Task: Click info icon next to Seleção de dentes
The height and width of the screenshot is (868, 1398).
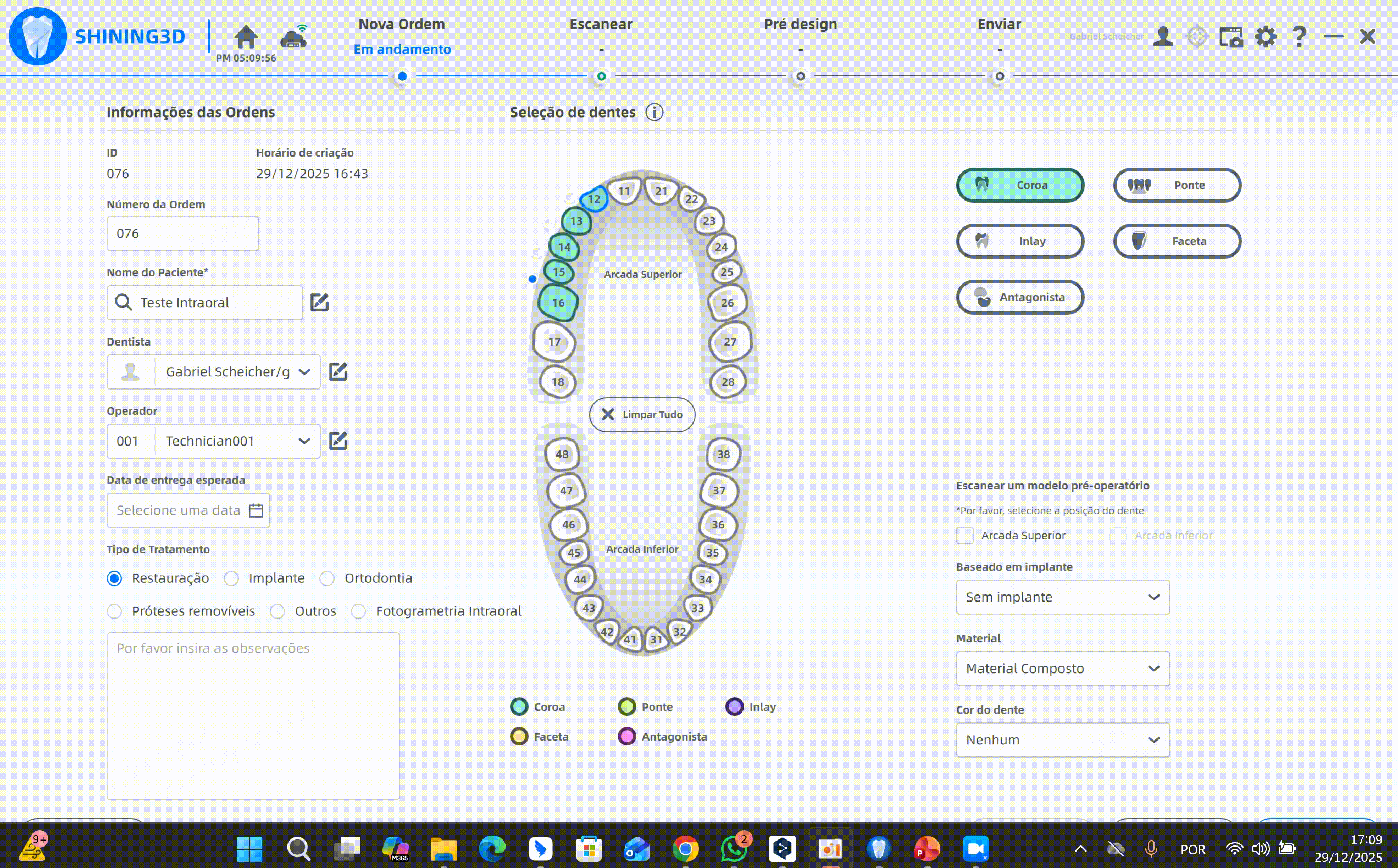Action: tap(654, 112)
